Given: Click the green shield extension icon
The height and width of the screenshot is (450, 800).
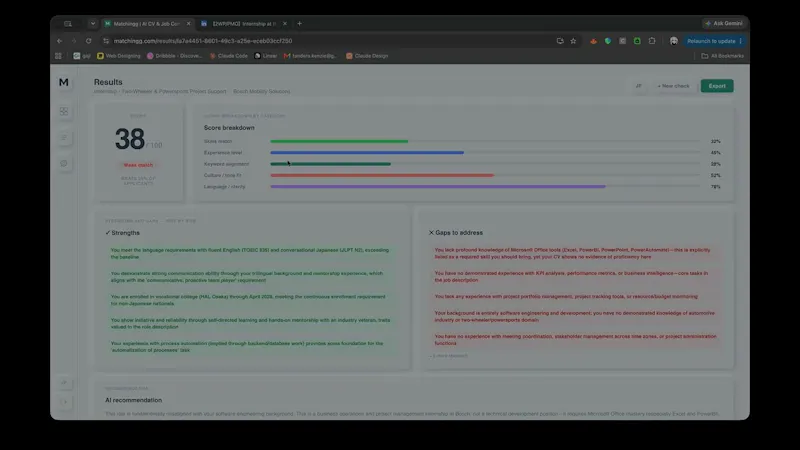Looking at the screenshot, I should 608,41.
